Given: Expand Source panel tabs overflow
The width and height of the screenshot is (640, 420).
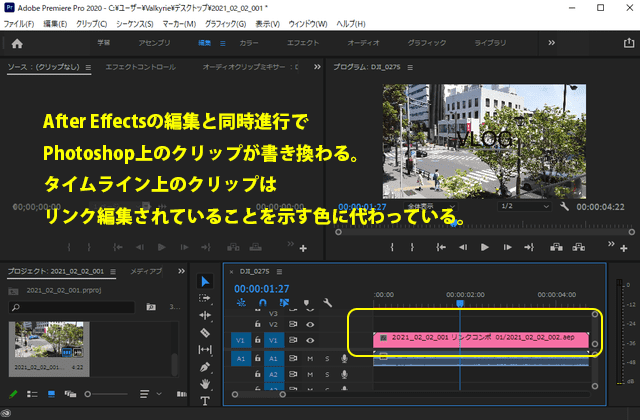Looking at the screenshot, I should pos(317,67).
